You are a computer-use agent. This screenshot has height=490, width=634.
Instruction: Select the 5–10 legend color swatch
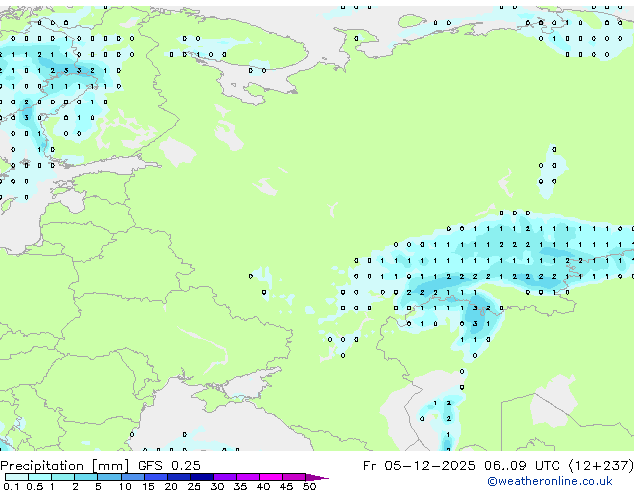tap(109, 477)
